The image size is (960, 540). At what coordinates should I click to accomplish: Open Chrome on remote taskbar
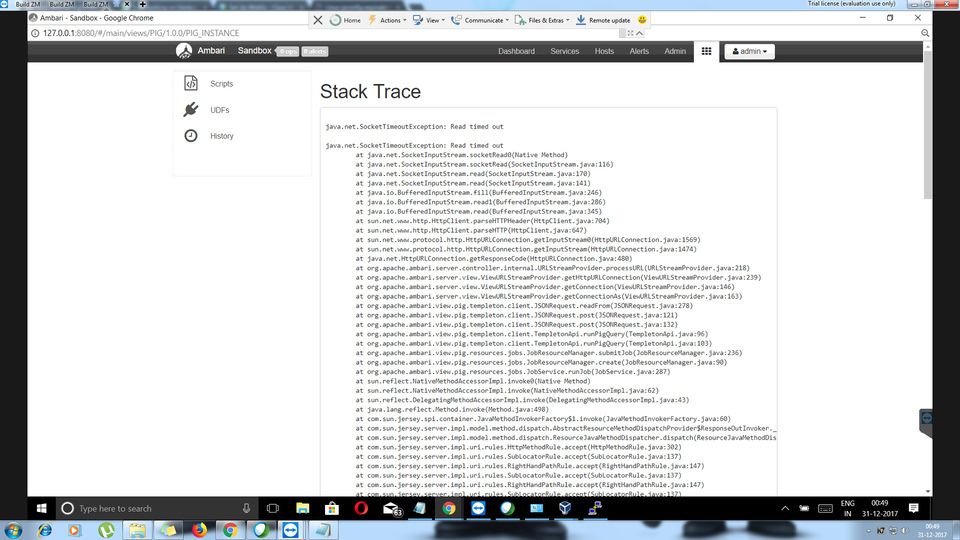pyautogui.click(x=449, y=508)
